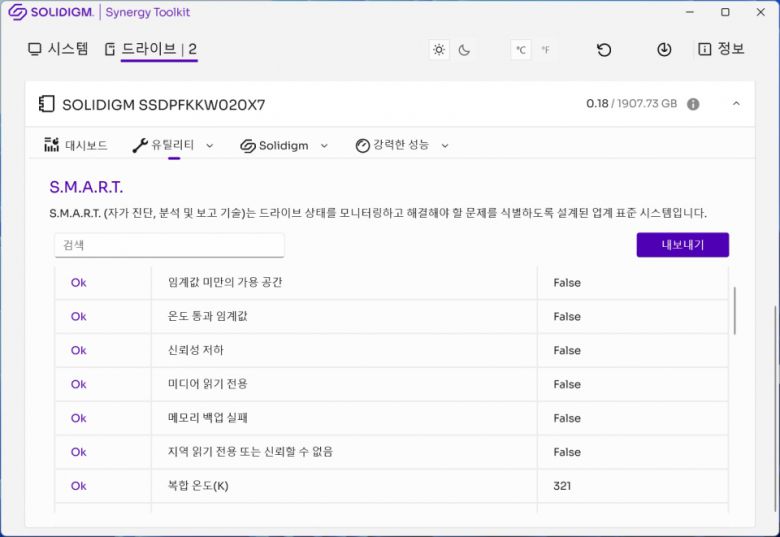Select row 온도 통과 임계값
Viewport: 780px width, 537px height.
tap(391, 316)
